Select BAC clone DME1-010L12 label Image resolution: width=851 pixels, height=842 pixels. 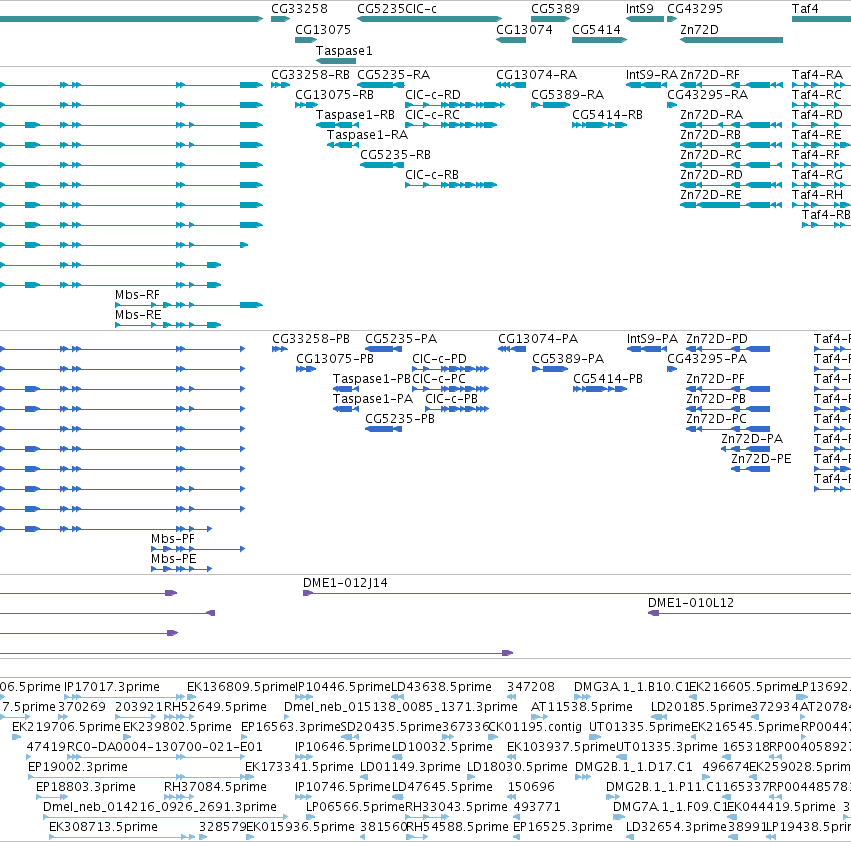click(x=690, y=603)
